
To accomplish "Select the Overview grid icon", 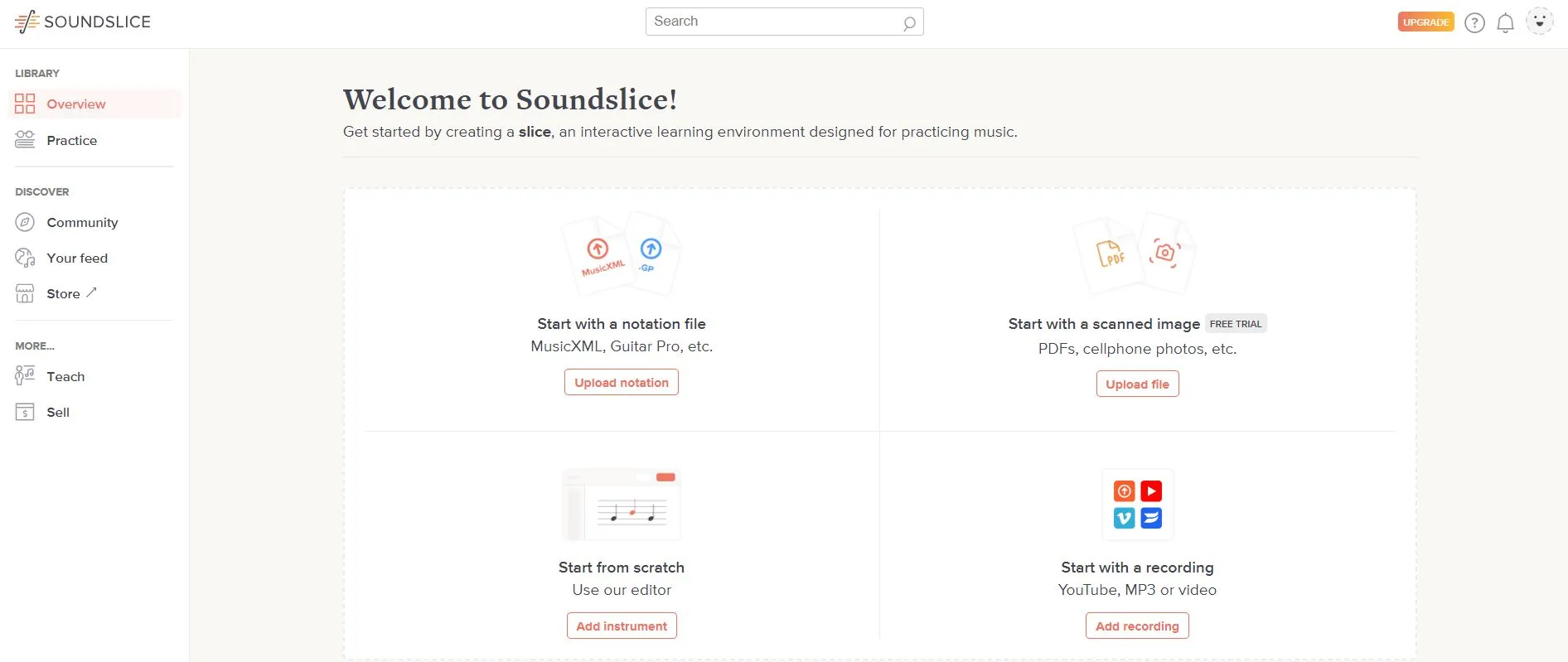I will pyautogui.click(x=24, y=104).
